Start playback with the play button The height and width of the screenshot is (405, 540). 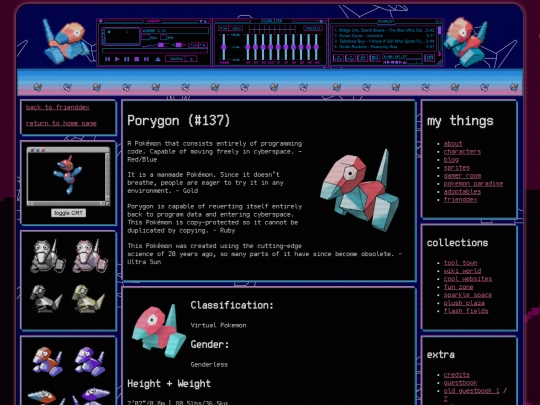[117, 59]
